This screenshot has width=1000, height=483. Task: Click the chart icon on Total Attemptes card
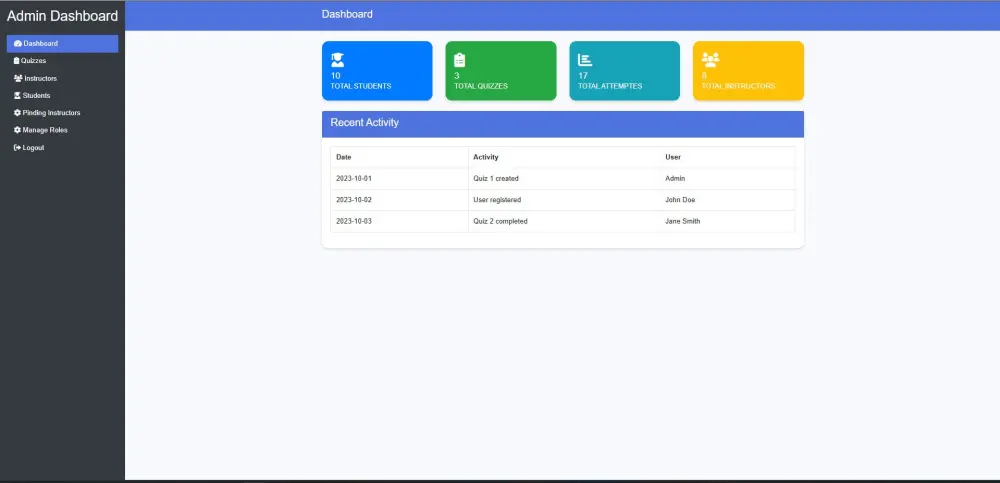(x=585, y=60)
